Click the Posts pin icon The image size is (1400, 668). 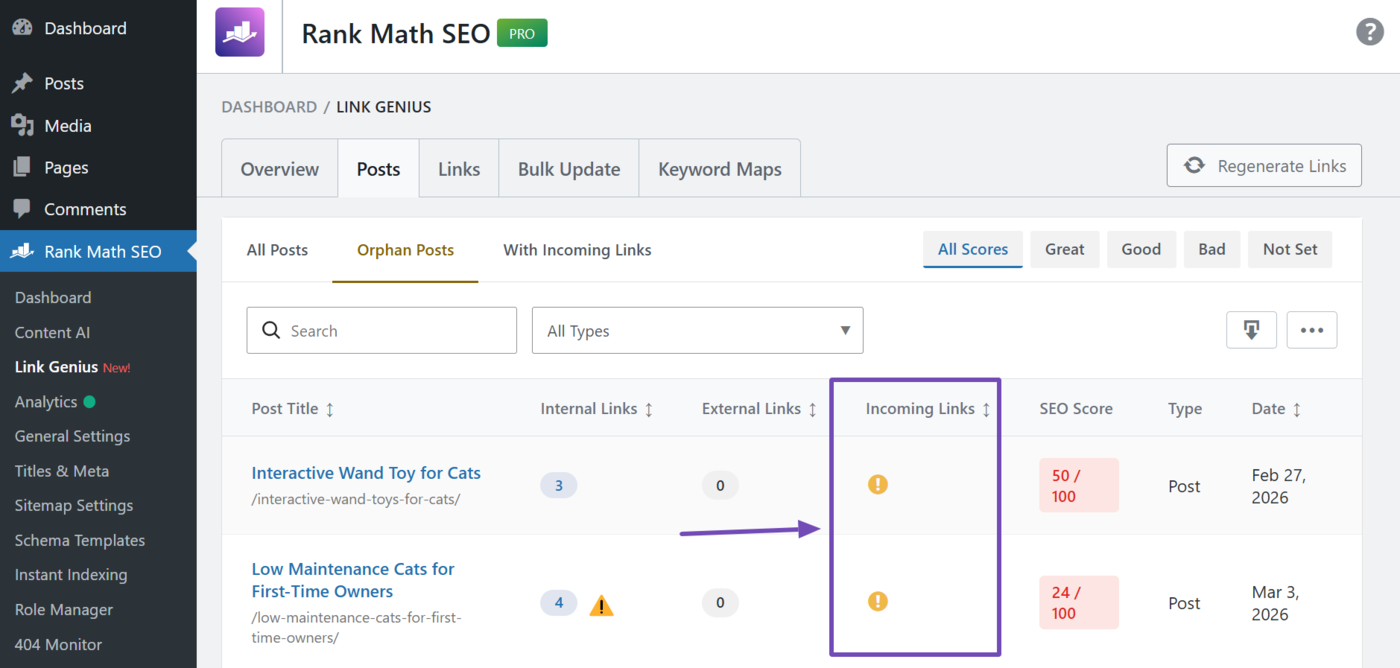22,83
